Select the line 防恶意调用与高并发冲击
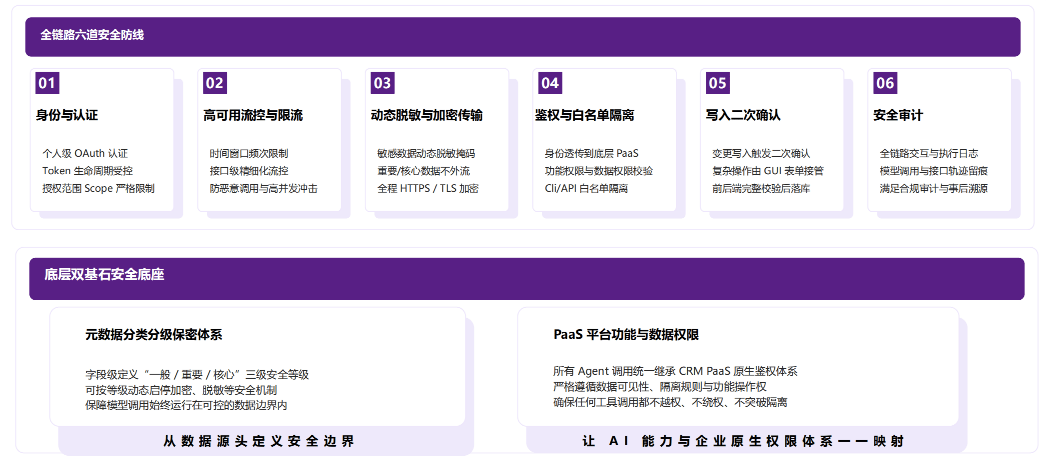This screenshot has width=1046, height=467. 264,188
